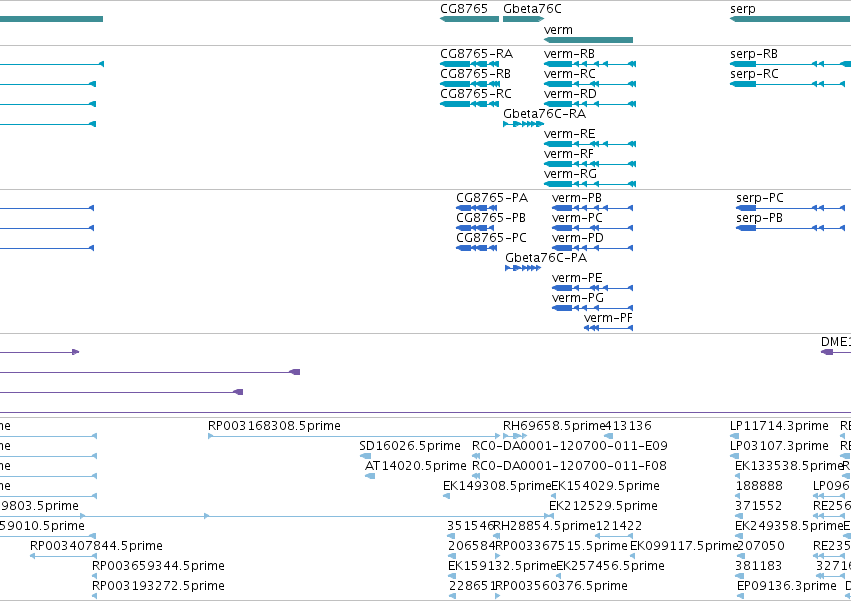Select EST LP03107.3prime
The image size is (851, 601).
point(734,456)
